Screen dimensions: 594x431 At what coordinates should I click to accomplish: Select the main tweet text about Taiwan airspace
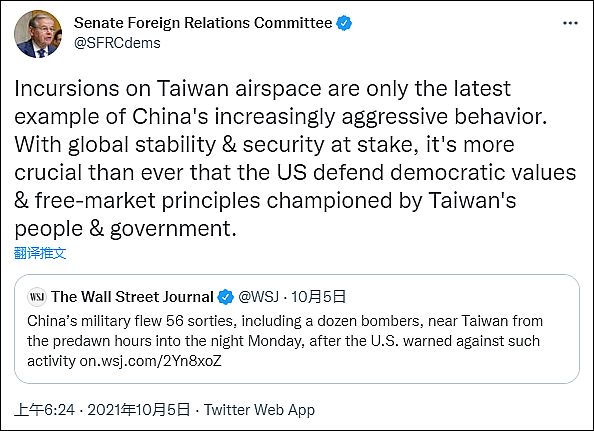point(295,158)
